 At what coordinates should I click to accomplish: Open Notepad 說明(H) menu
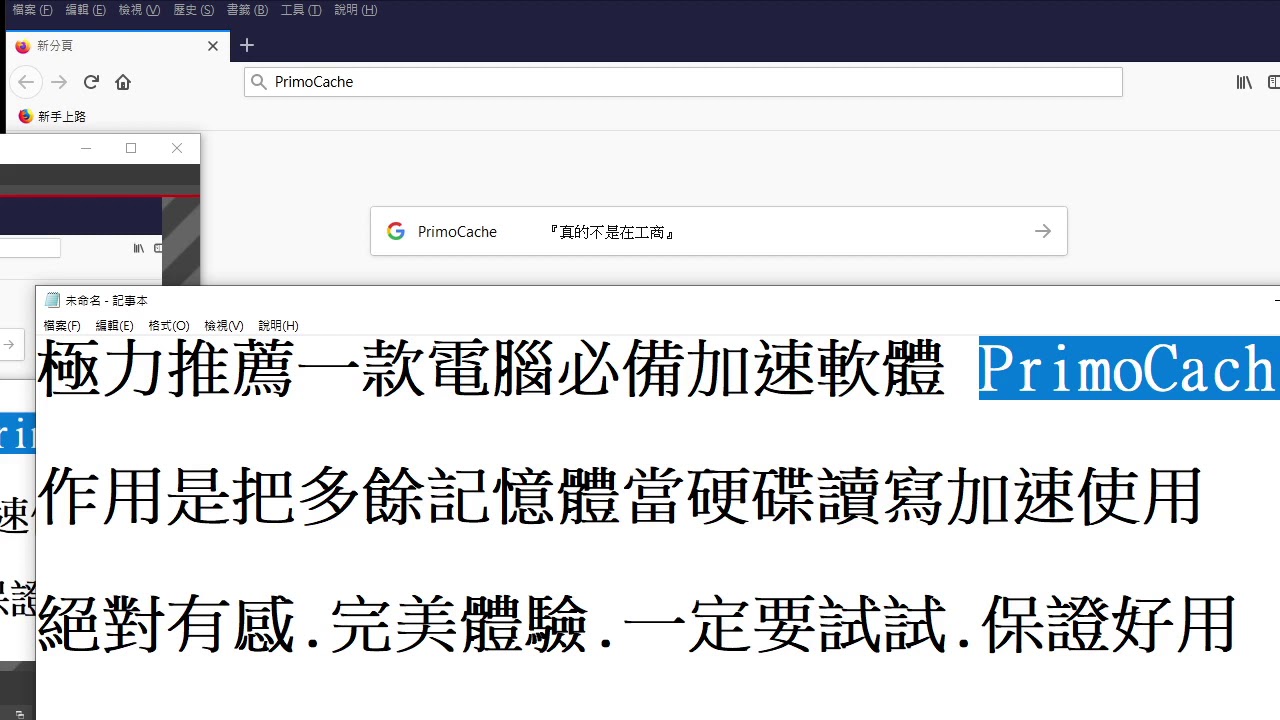pyautogui.click(x=278, y=326)
